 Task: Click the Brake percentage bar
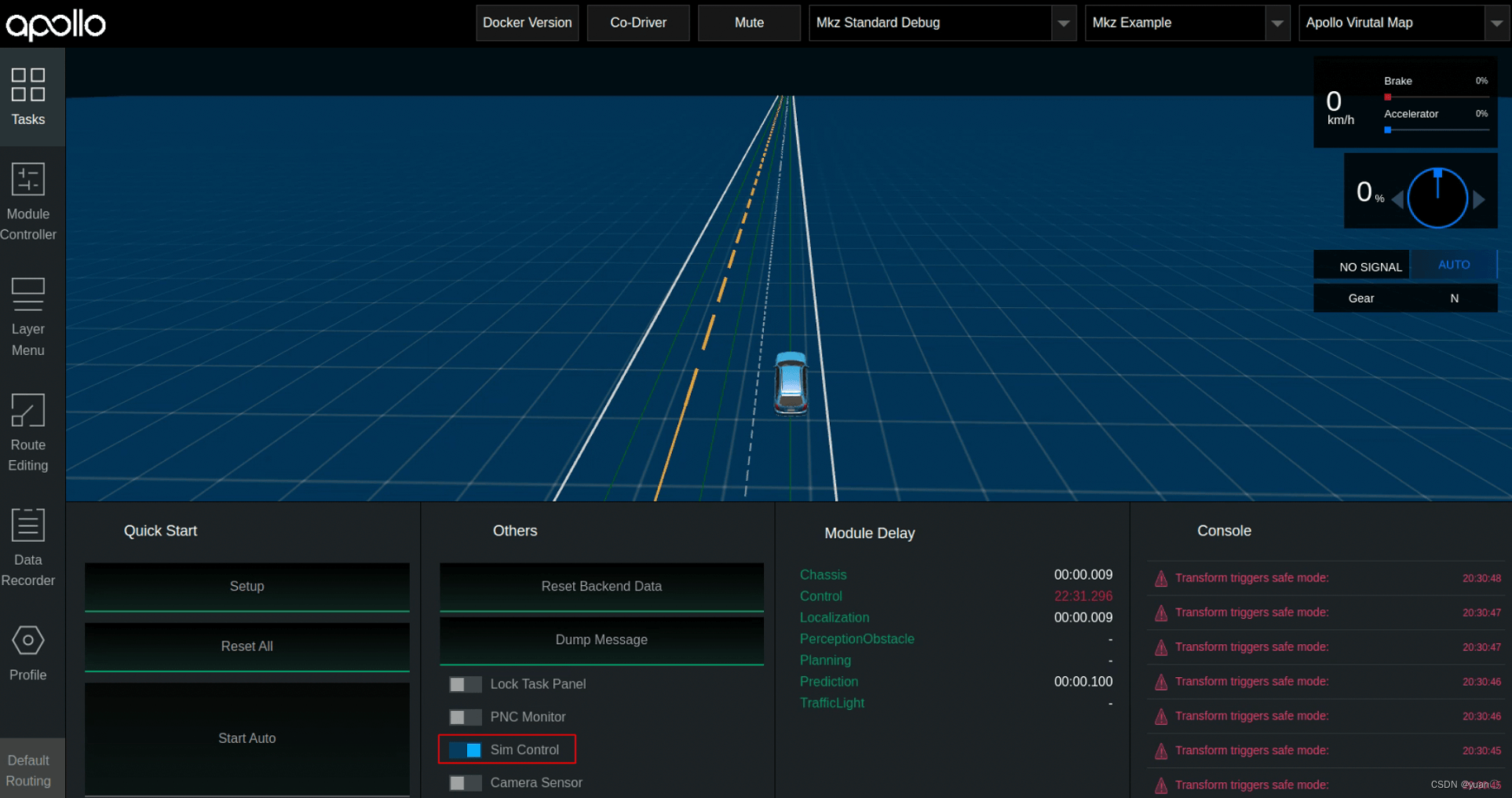(1437, 97)
